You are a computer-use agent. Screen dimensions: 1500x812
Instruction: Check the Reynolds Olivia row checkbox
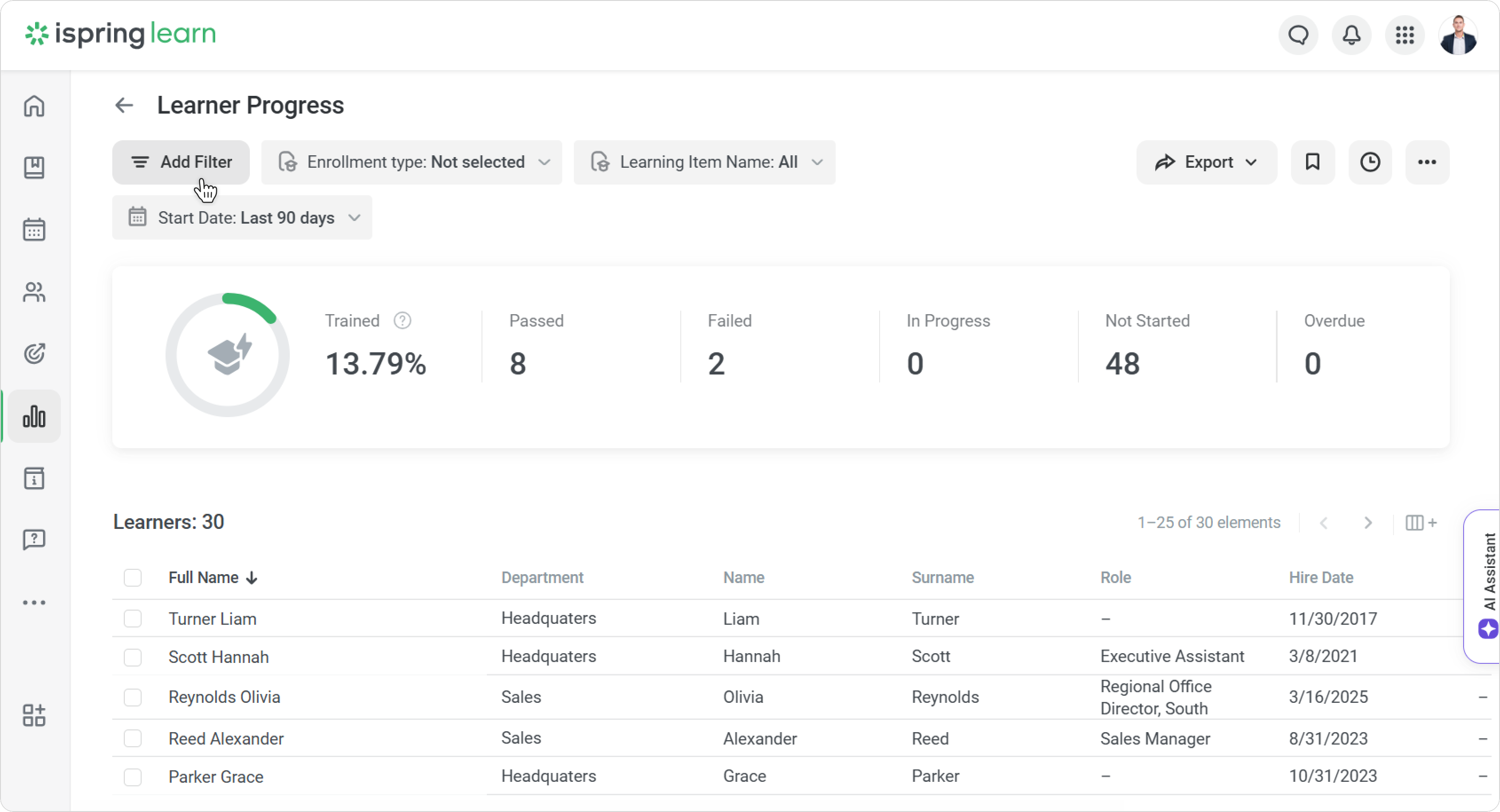[x=133, y=697]
